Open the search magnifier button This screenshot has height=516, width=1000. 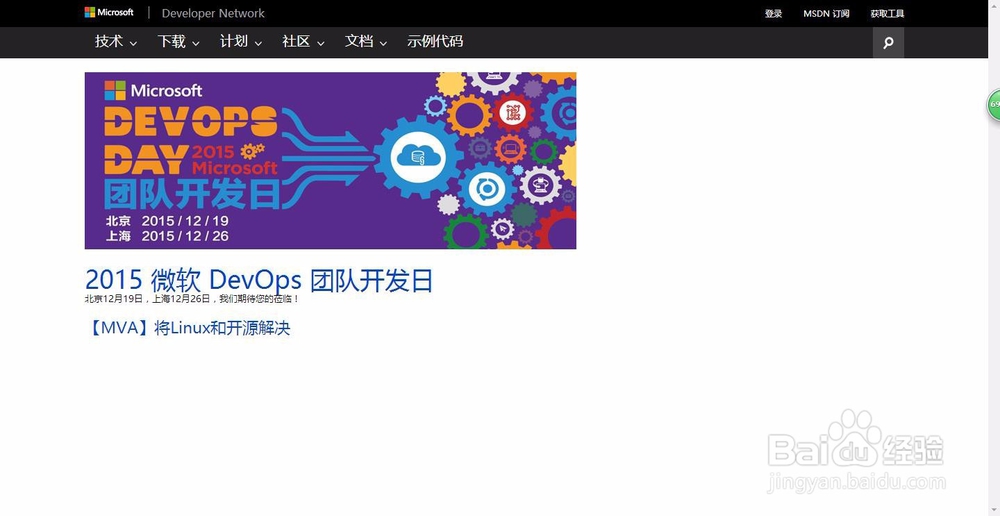click(888, 43)
